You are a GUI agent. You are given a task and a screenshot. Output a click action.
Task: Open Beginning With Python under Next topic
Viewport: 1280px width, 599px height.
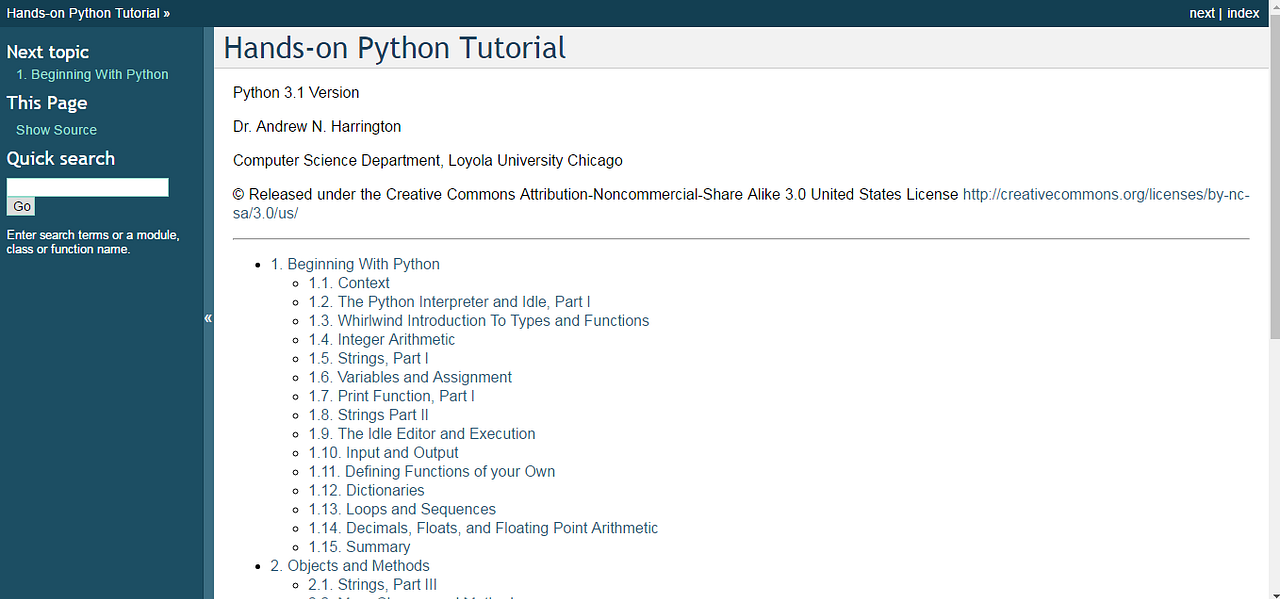[x=92, y=74]
